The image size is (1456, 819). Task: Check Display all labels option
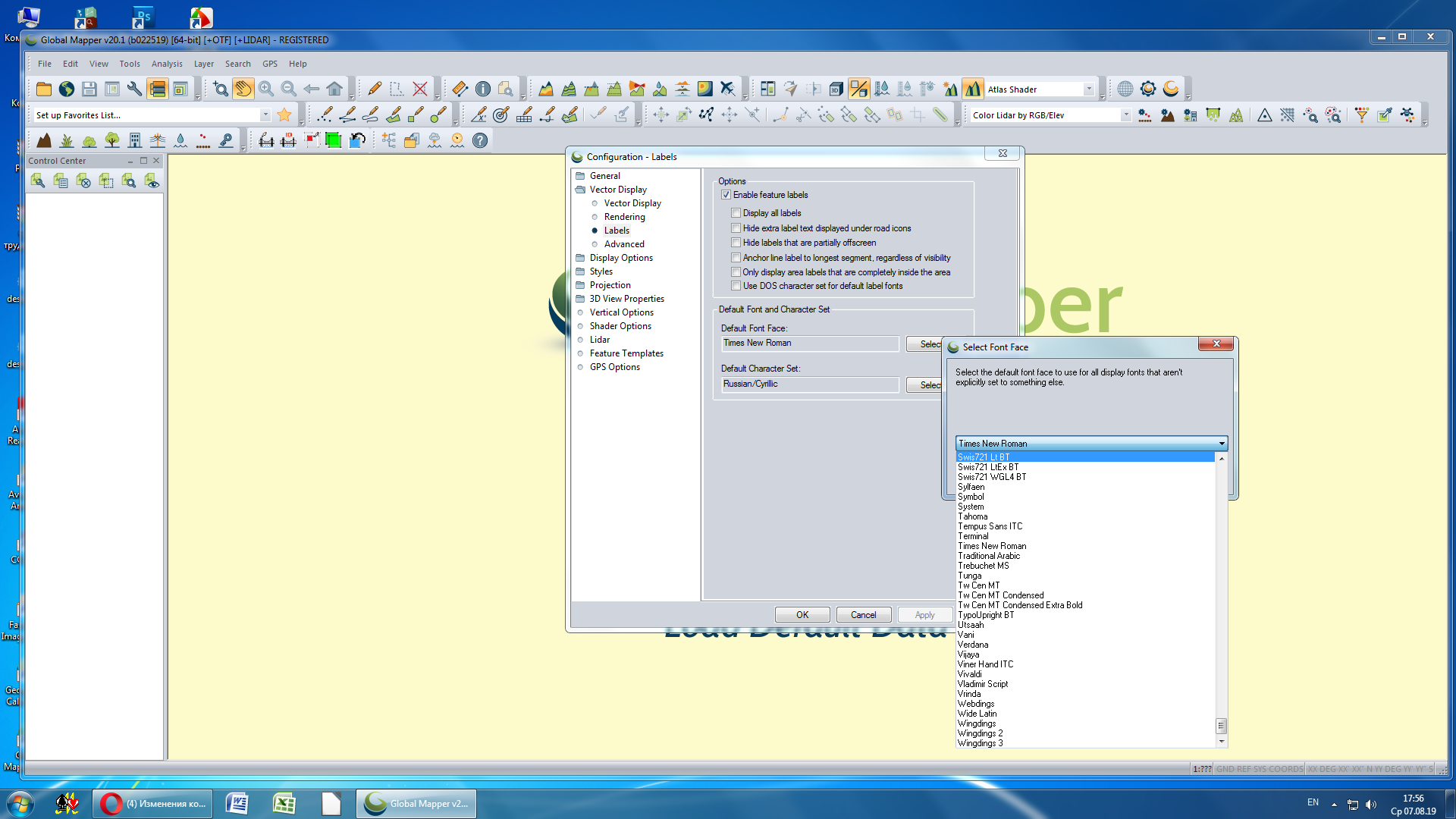click(x=736, y=213)
